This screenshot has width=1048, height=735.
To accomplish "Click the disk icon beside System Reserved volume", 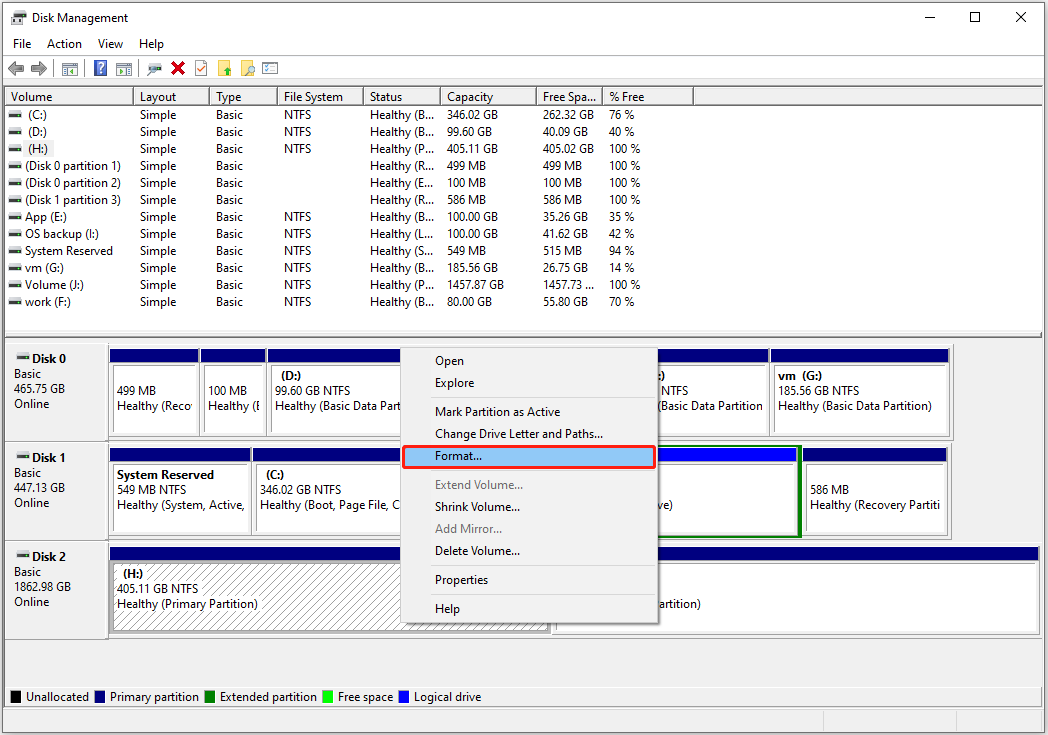I will click(x=13, y=250).
